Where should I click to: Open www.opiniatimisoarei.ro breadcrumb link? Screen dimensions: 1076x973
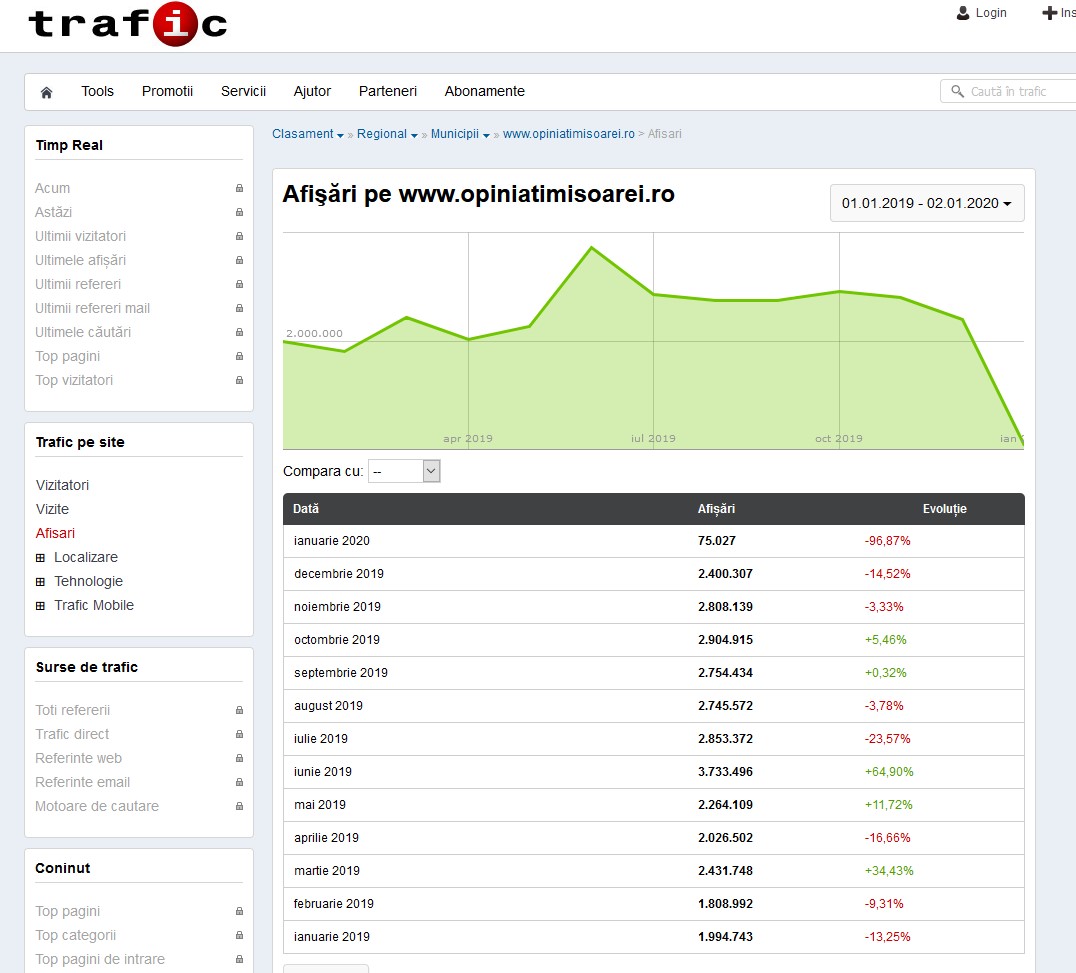click(568, 134)
